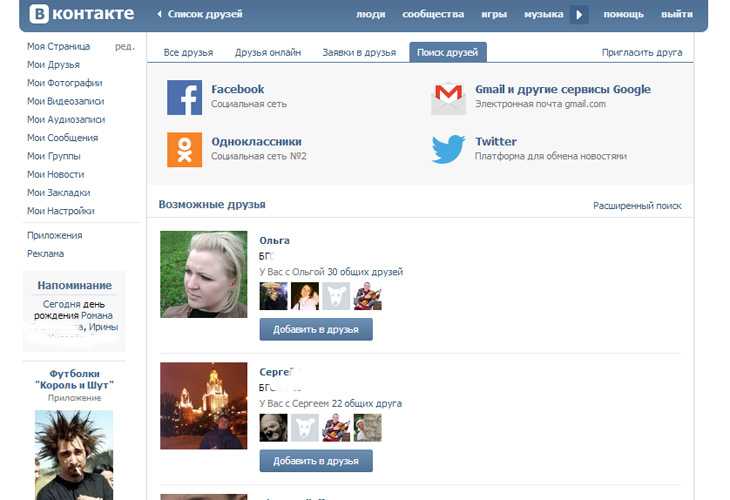The width and height of the screenshot is (730, 500).
Task: Click the fourth mutual friend thumbnail under Сергей
Action: coord(368,427)
